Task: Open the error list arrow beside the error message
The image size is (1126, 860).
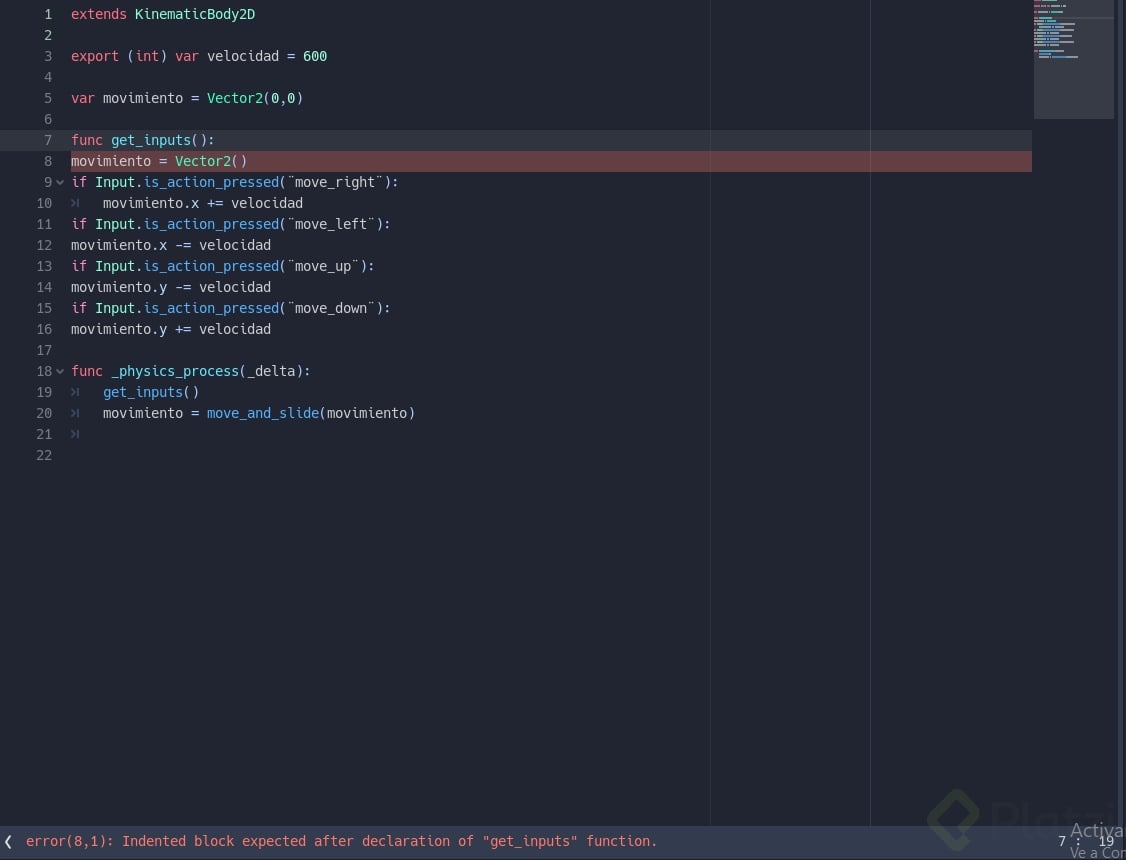Action: tap(8, 841)
